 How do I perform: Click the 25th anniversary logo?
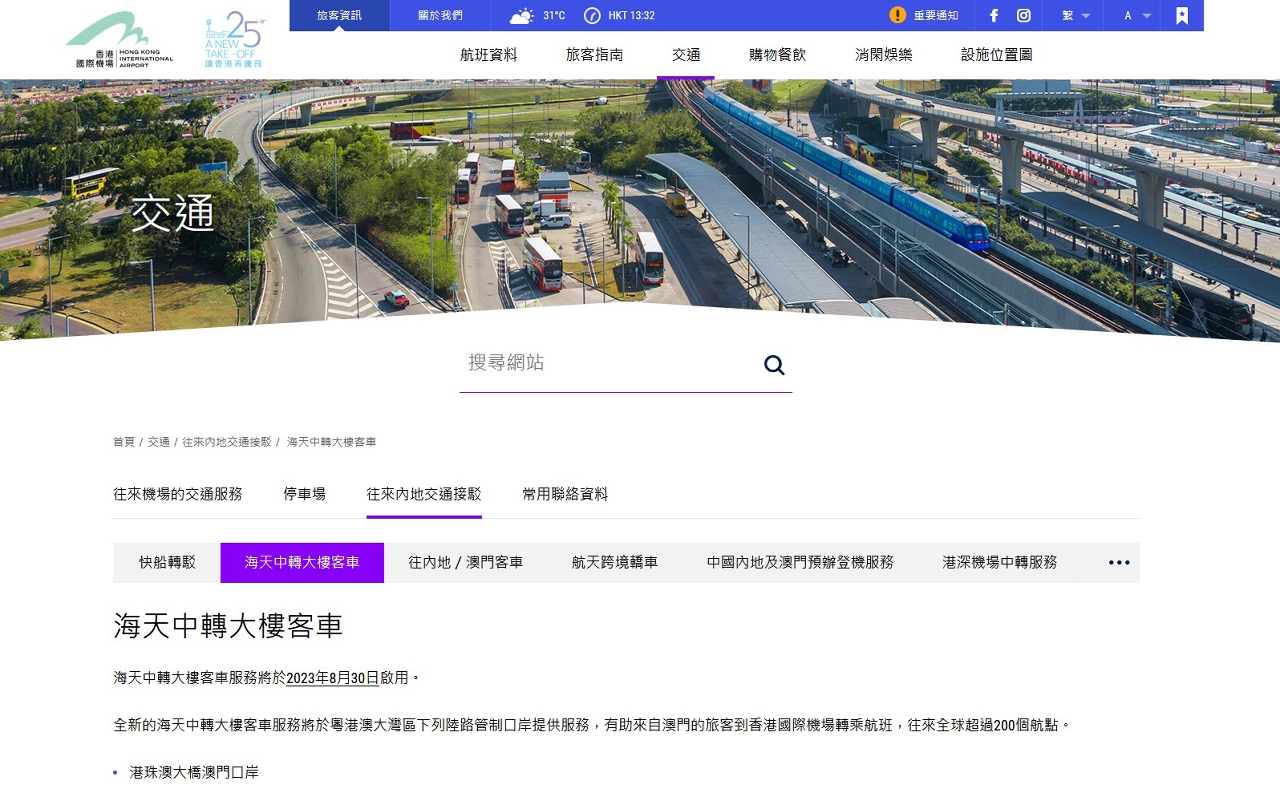point(233,40)
